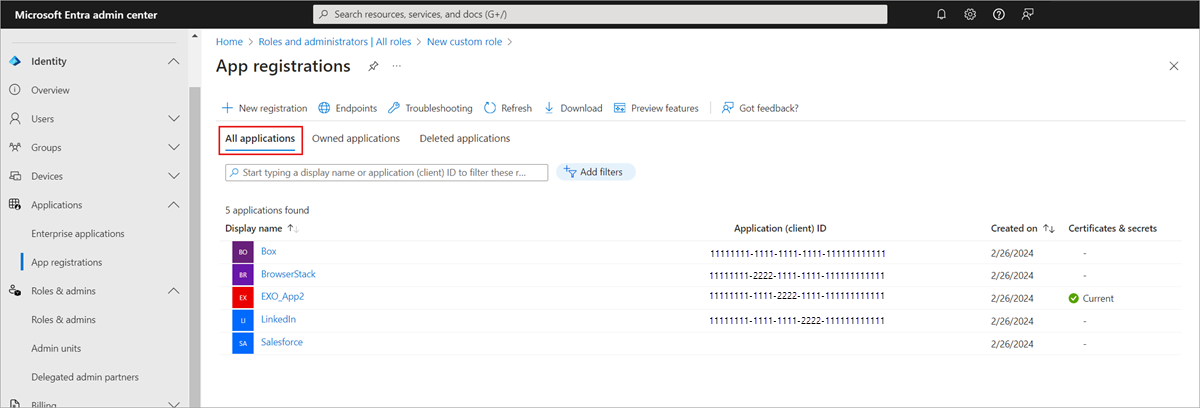Open the Box application link
The height and width of the screenshot is (408, 1200).
click(x=268, y=251)
